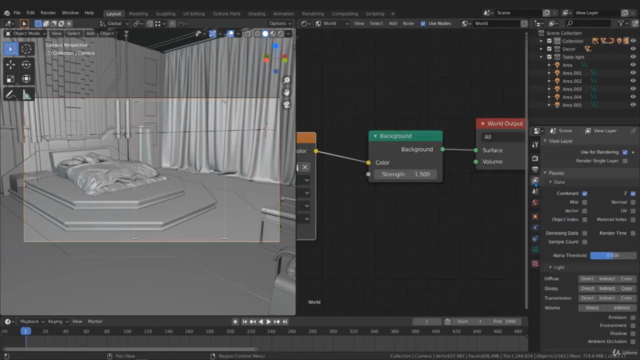Enable the Mist pass checkbox
Screen dimensions: 640x360
584,202
